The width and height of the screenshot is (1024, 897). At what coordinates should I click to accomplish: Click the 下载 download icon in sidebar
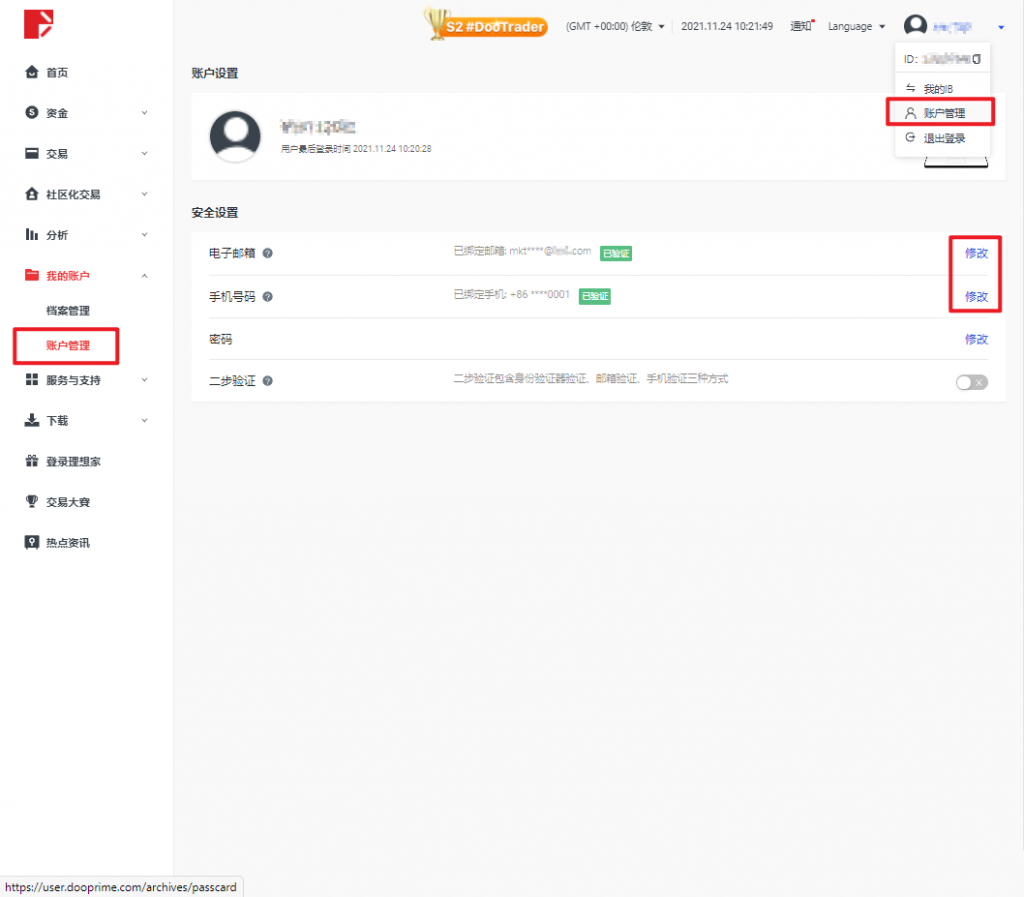pos(31,420)
